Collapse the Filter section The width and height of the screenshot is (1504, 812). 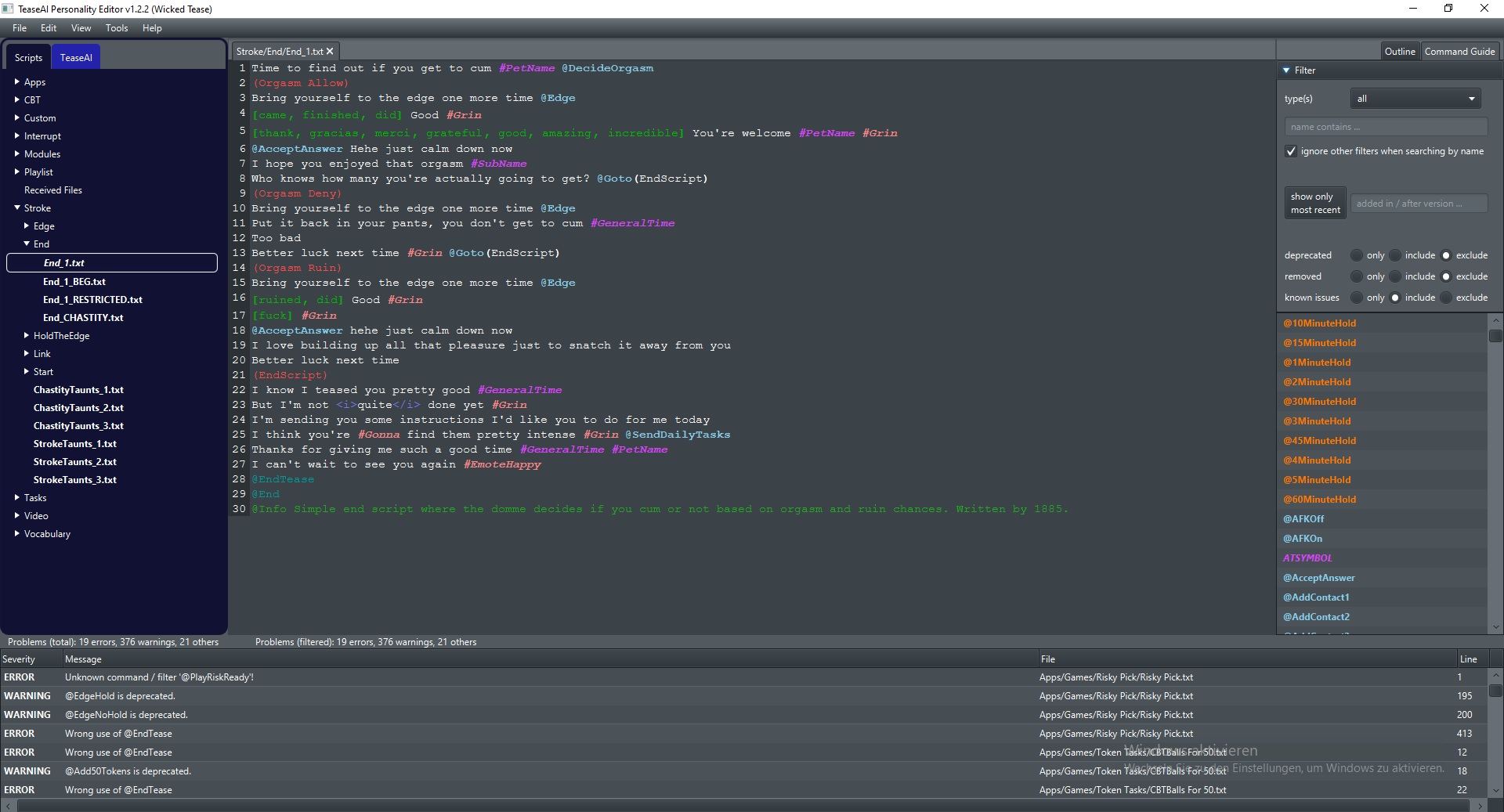click(x=1286, y=70)
